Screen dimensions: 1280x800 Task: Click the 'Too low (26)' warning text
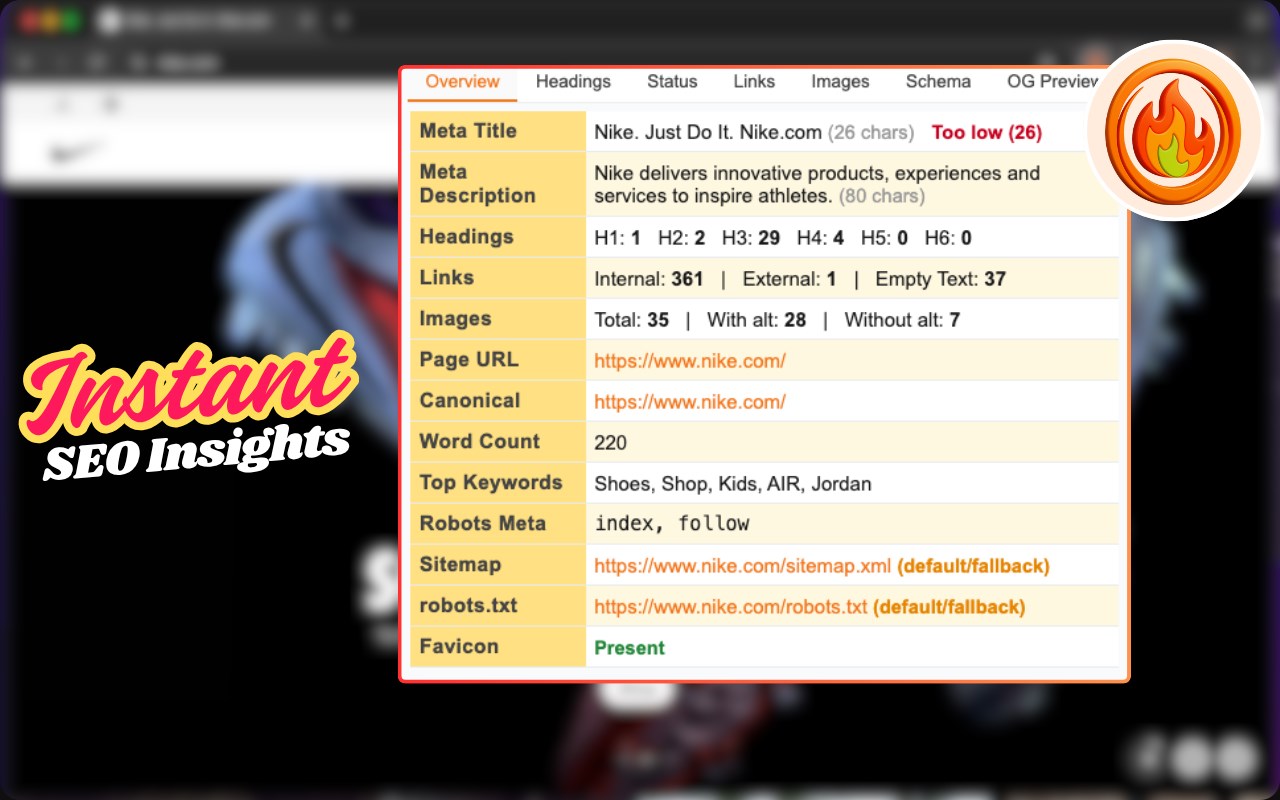coord(986,132)
